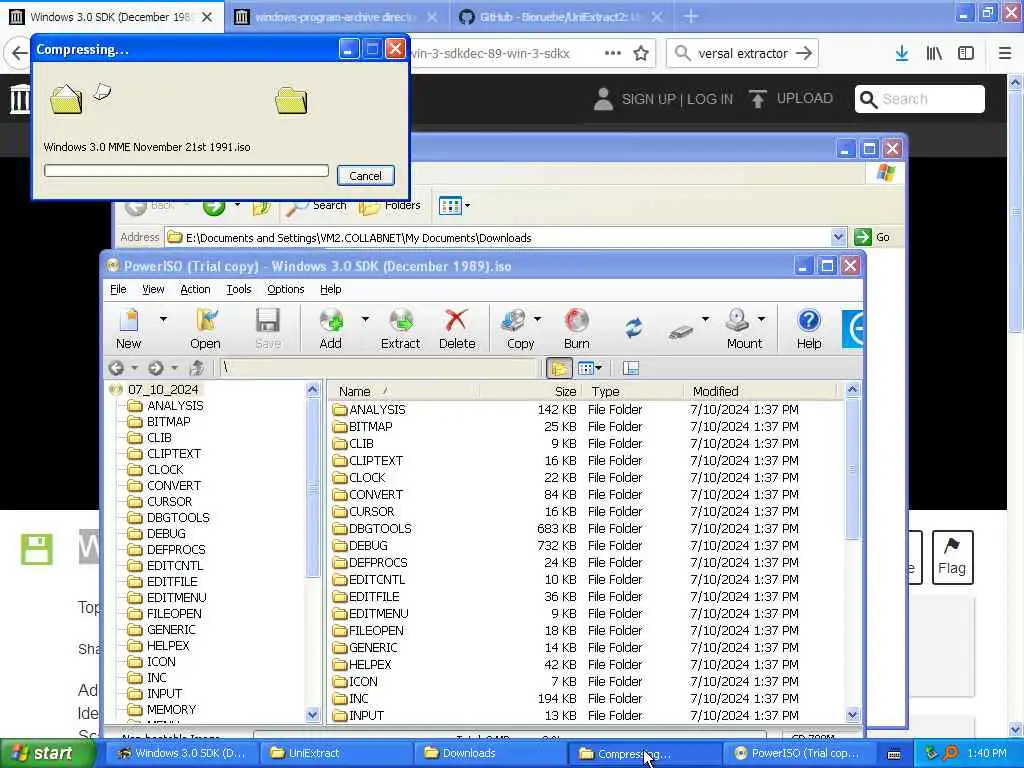The height and width of the screenshot is (768, 1024).
Task: Click the New image button in PowerISO
Action: (x=129, y=328)
